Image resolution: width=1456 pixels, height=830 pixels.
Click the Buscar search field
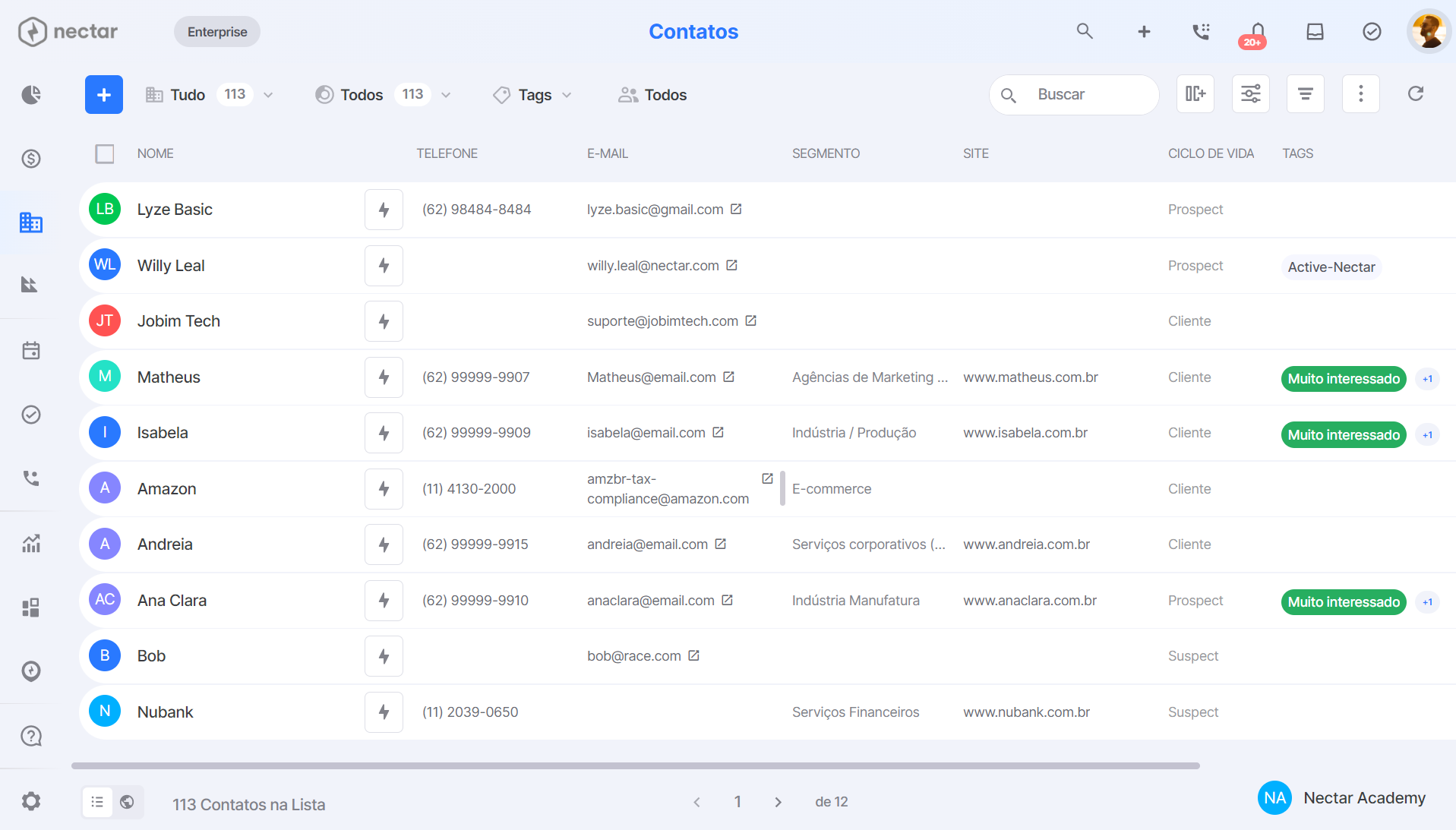pyautogui.click(x=1074, y=95)
